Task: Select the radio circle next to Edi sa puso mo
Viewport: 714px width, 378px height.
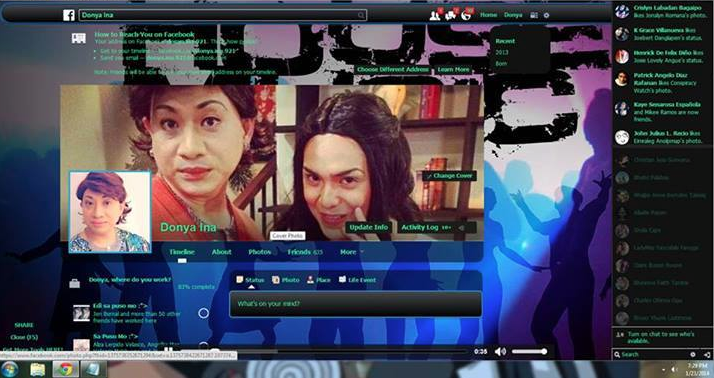Action: click(204, 313)
